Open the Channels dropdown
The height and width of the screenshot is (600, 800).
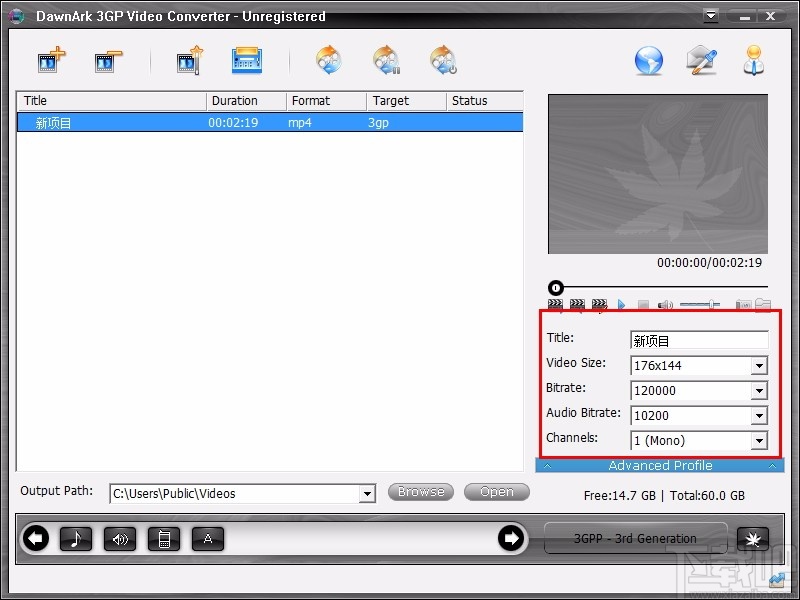[x=758, y=440]
